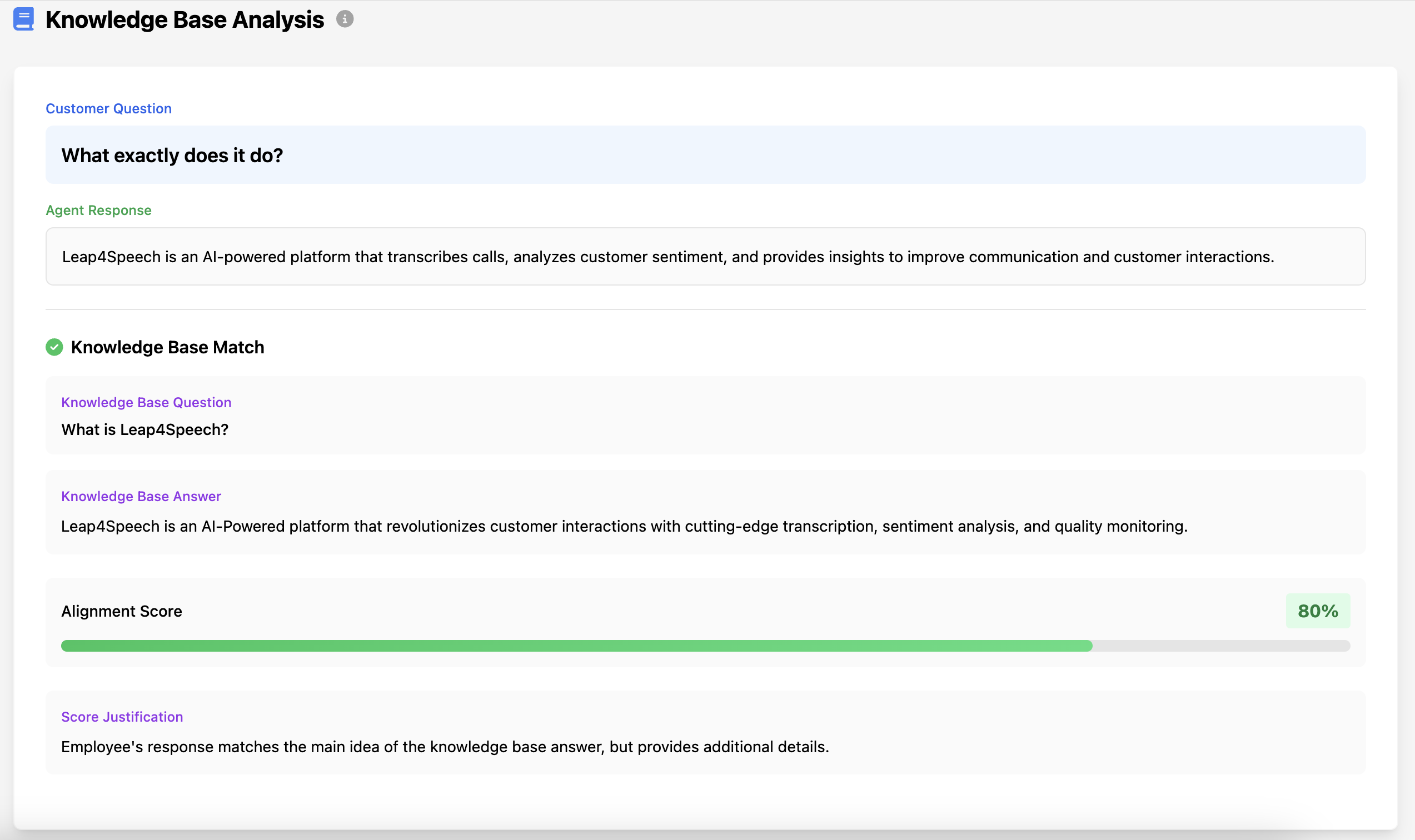1415x840 pixels.
Task: Click the green alignment progress bar
Action: (x=576, y=646)
